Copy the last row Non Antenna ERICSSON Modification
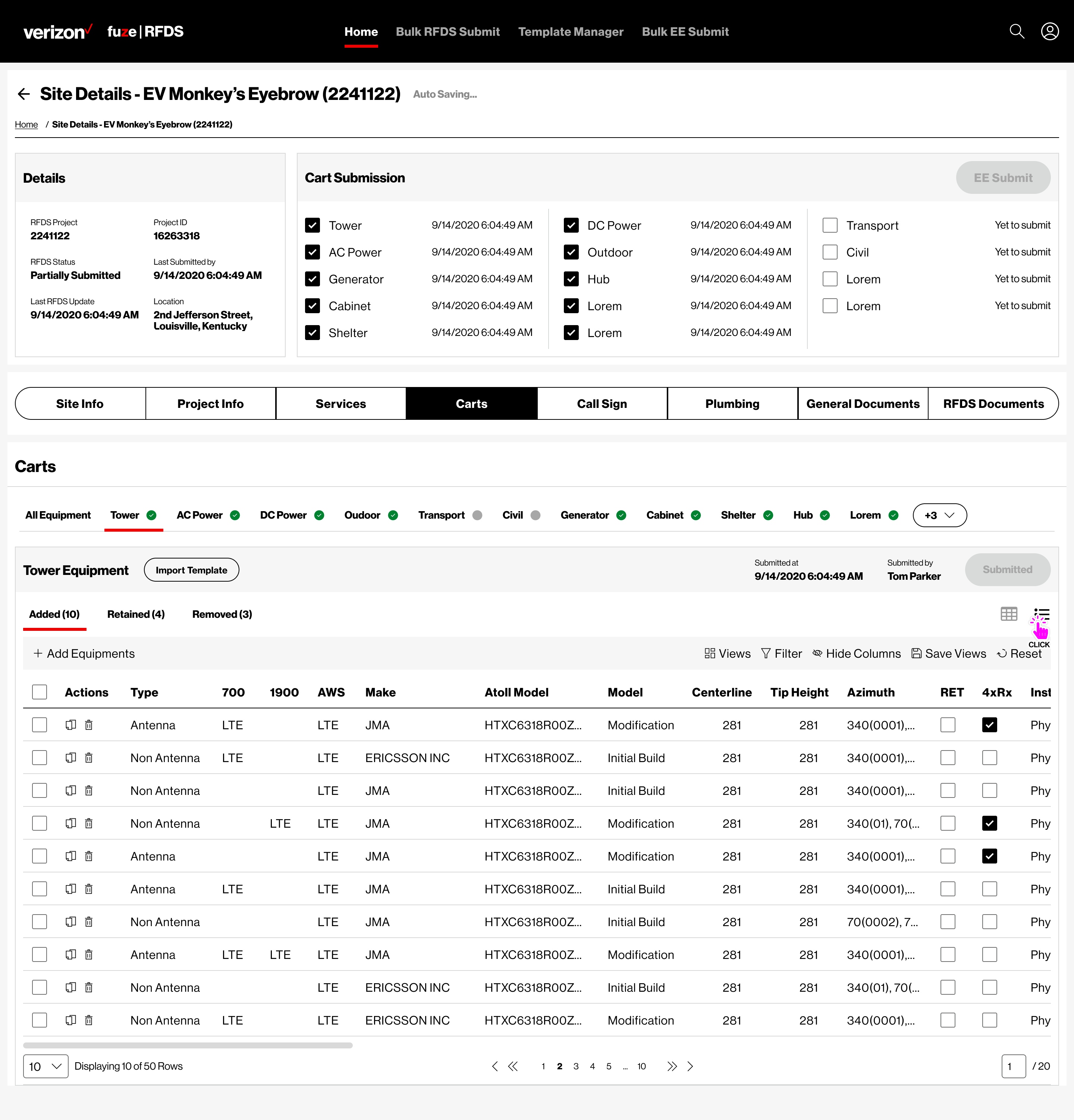 click(71, 1020)
